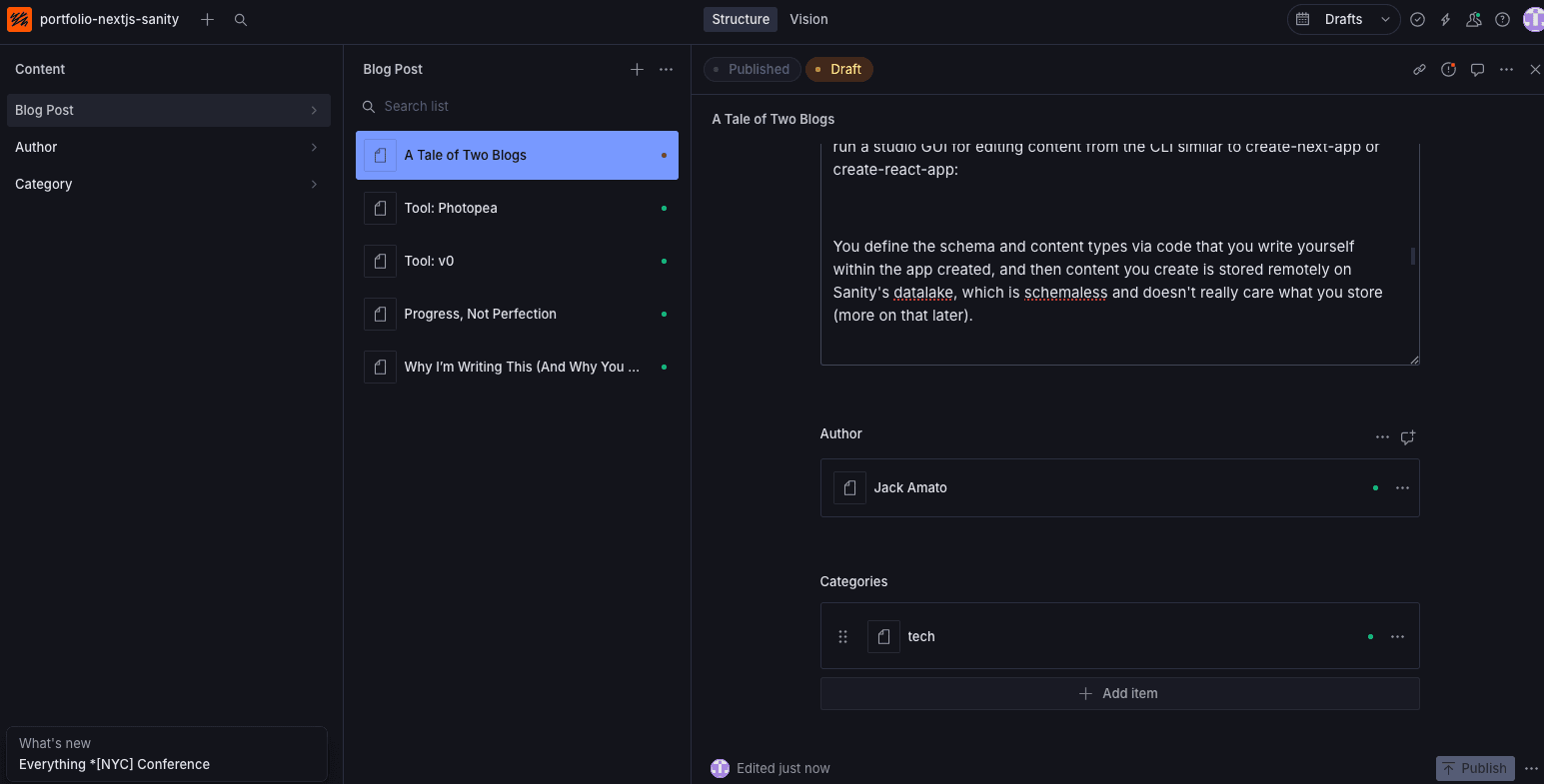
Task: Select the Draft version chip
Action: click(x=838, y=70)
